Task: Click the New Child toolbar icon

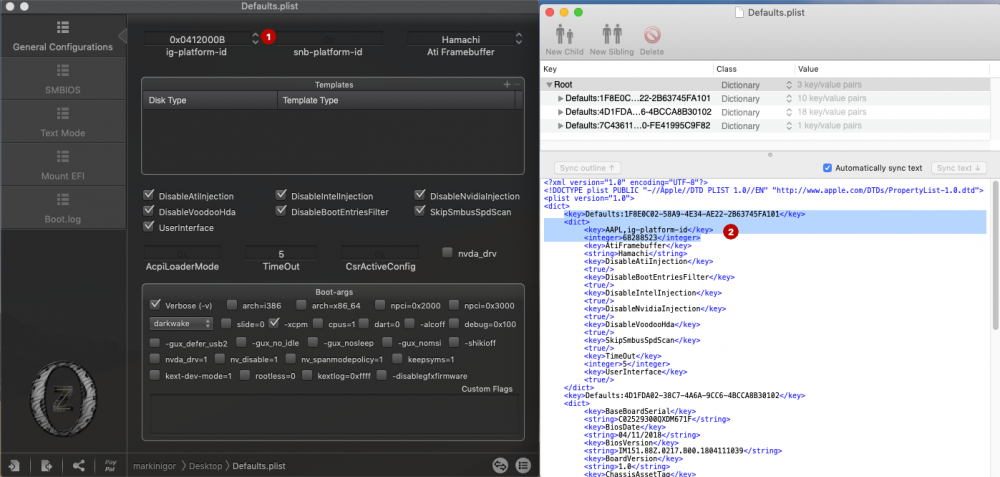Action: tap(564, 40)
